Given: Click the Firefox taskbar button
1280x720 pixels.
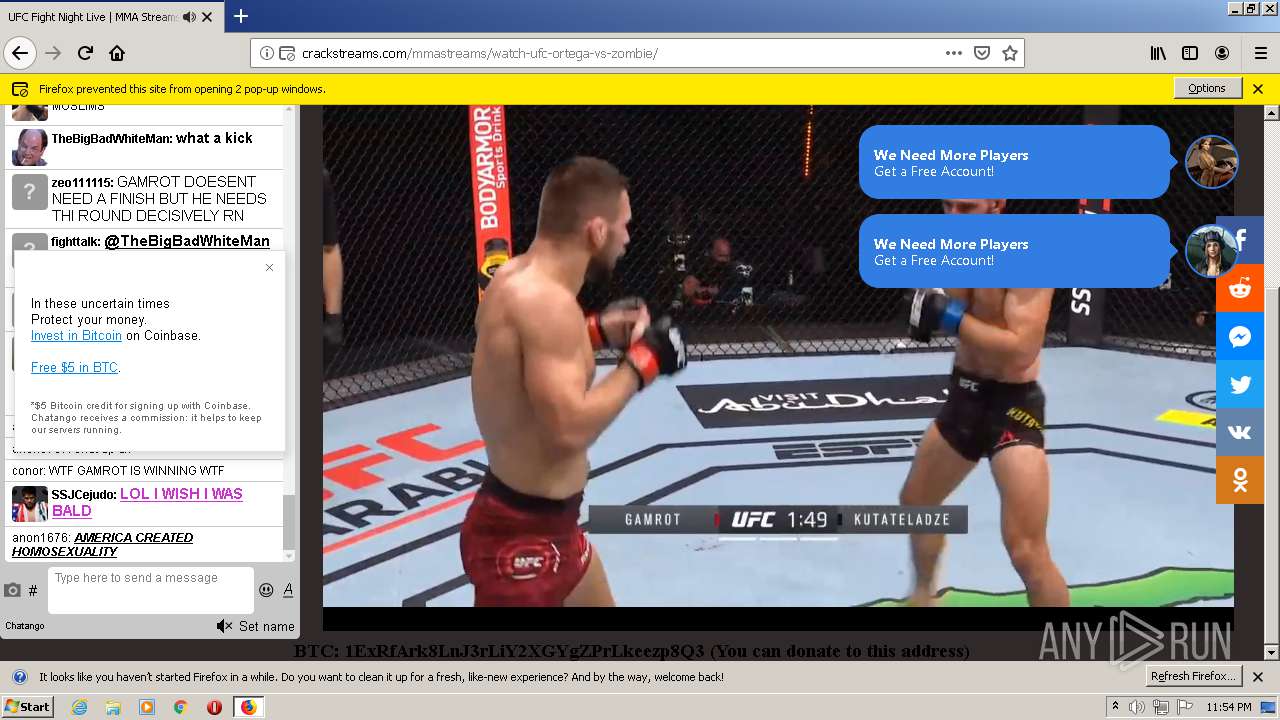Looking at the screenshot, I should point(248,707).
